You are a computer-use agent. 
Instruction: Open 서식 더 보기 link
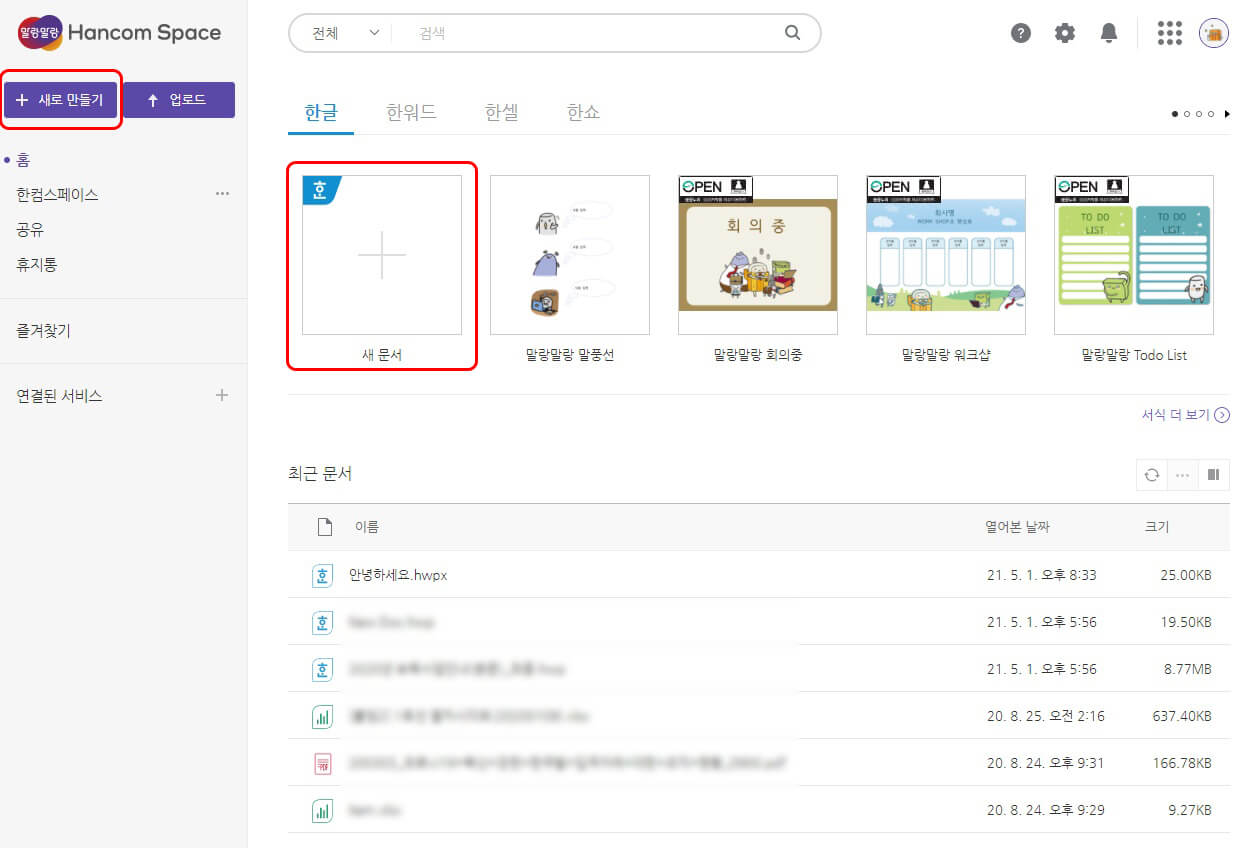pos(1176,414)
